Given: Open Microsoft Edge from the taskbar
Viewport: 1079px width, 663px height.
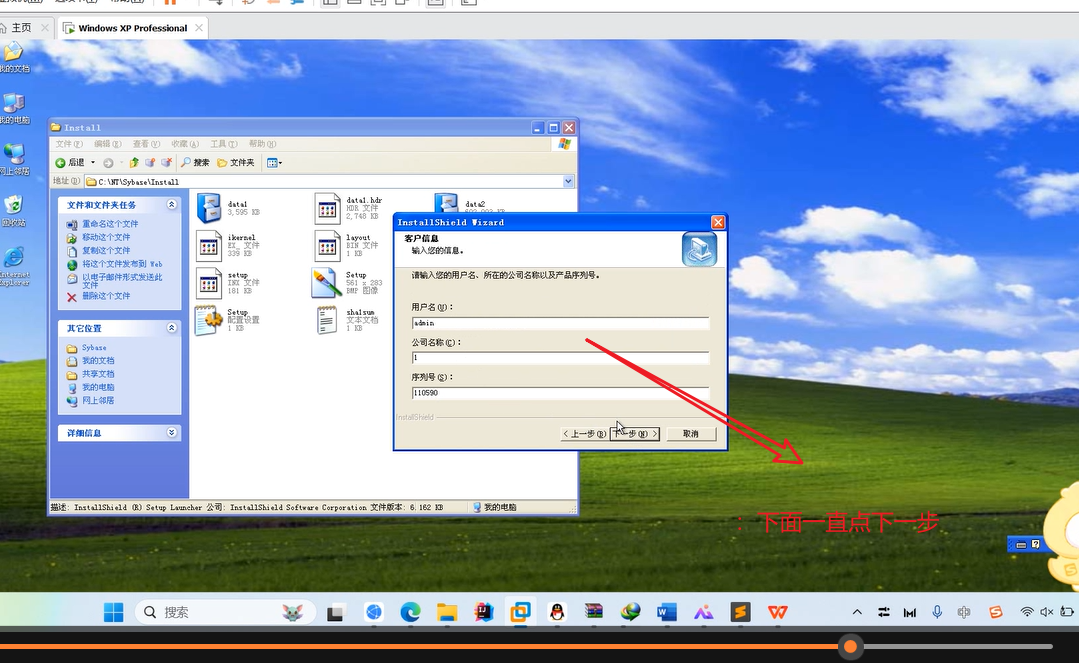Looking at the screenshot, I should coord(410,612).
